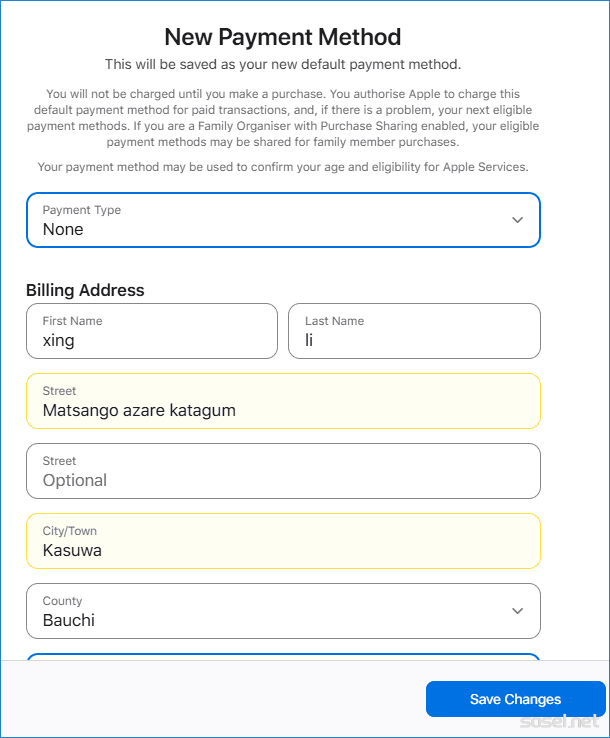The image size is (610, 738).
Task: Open the Payment Type dropdown
Action: tap(283, 220)
